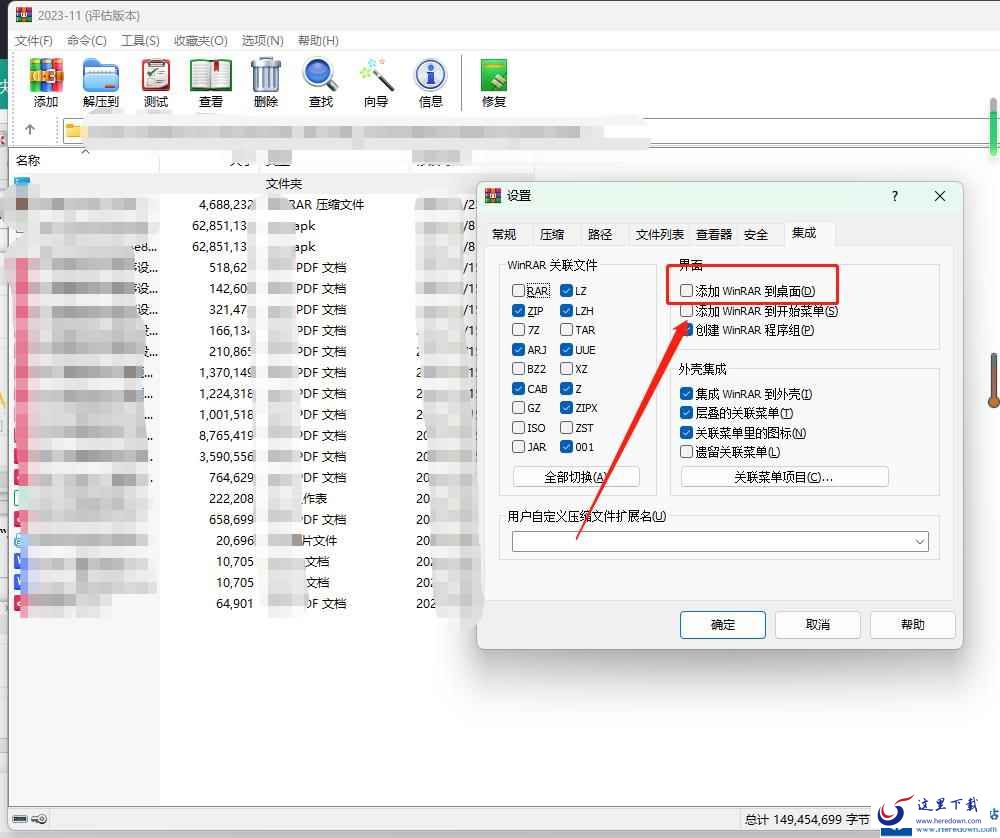Open the 文件(F) menu
Screen dimensions: 1000x838
[x=34, y=41]
